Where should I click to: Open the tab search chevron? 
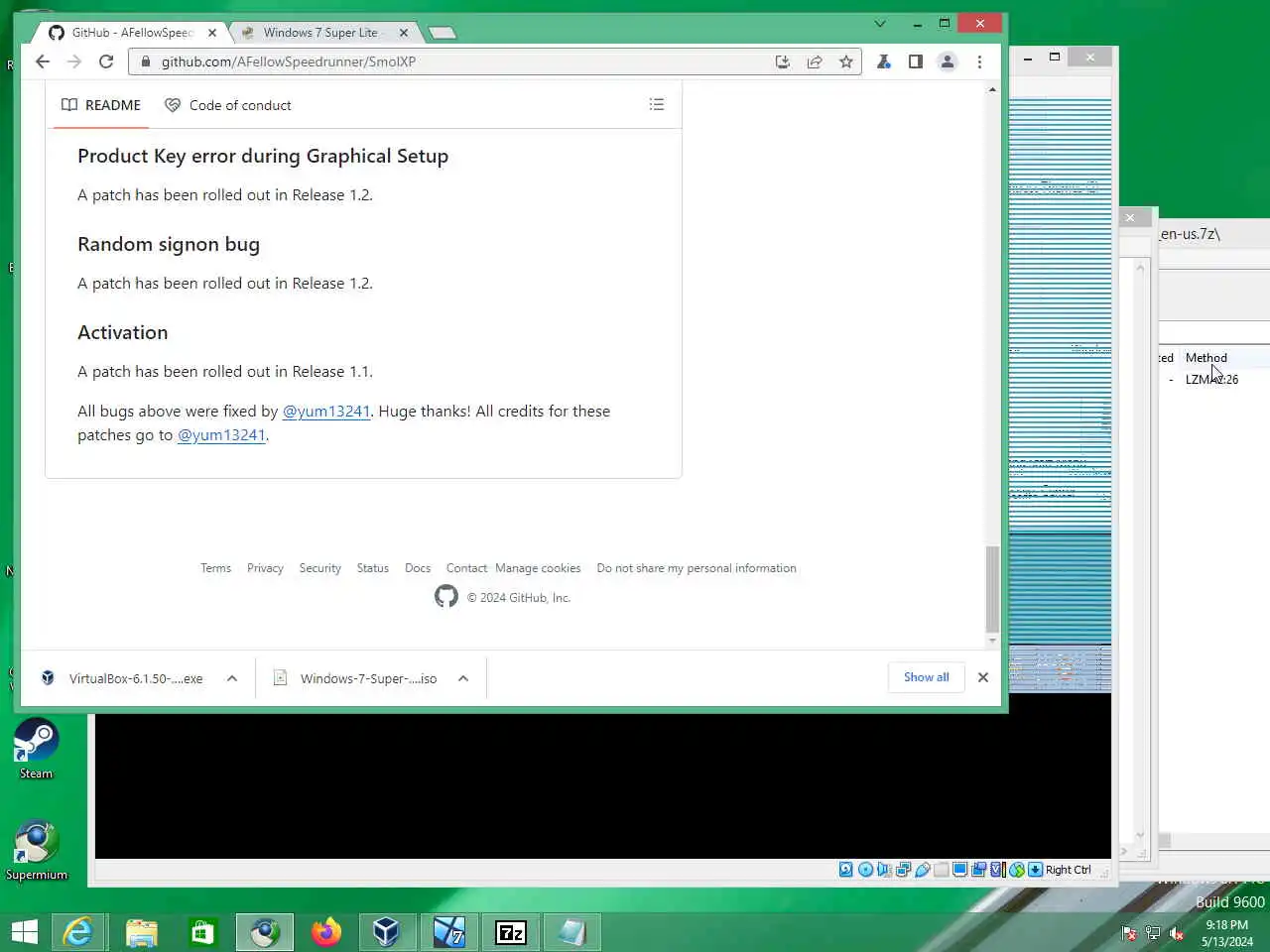pyautogui.click(x=879, y=23)
